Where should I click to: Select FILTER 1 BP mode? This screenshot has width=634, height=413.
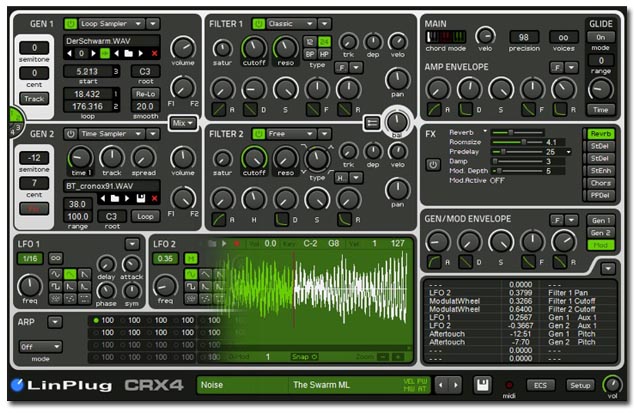pos(310,54)
